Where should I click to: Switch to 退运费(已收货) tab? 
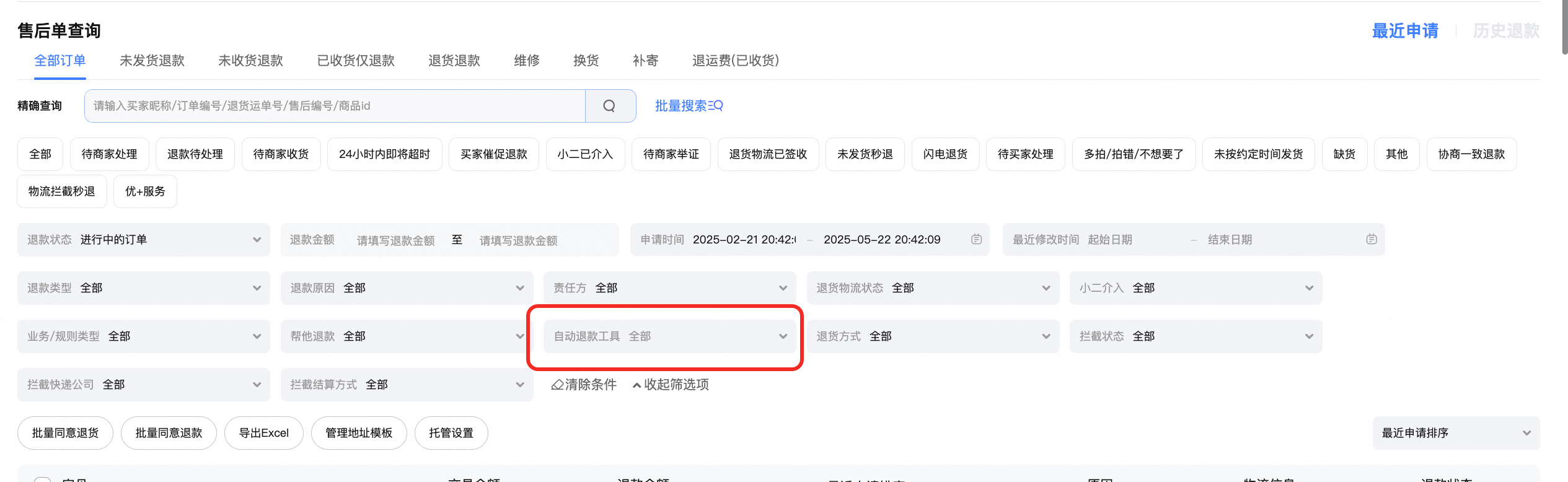pyautogui.click(x=736, y=61)
